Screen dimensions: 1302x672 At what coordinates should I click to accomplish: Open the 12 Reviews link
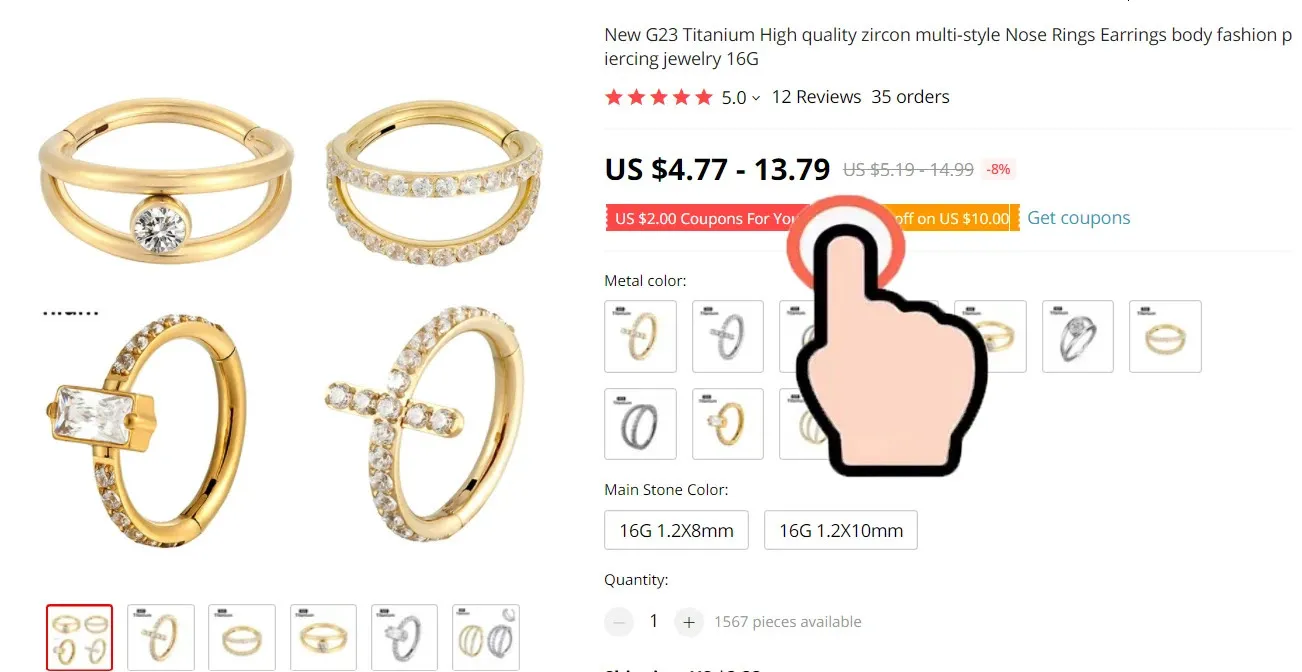[x=816, y=97]
